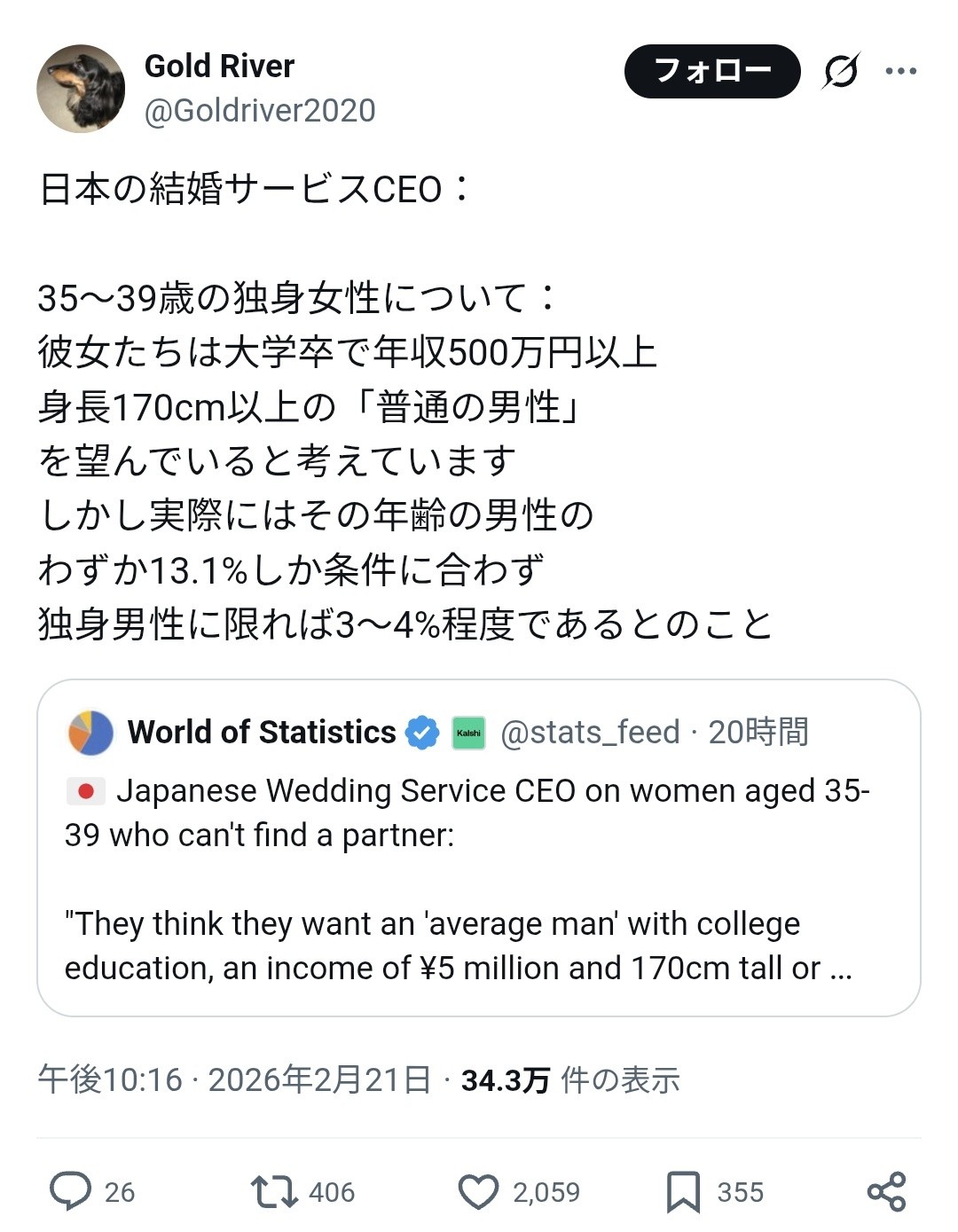This screenshot has height=1232, width=958.
Task: Like the post with heart icon
Action: point(478,1191)
